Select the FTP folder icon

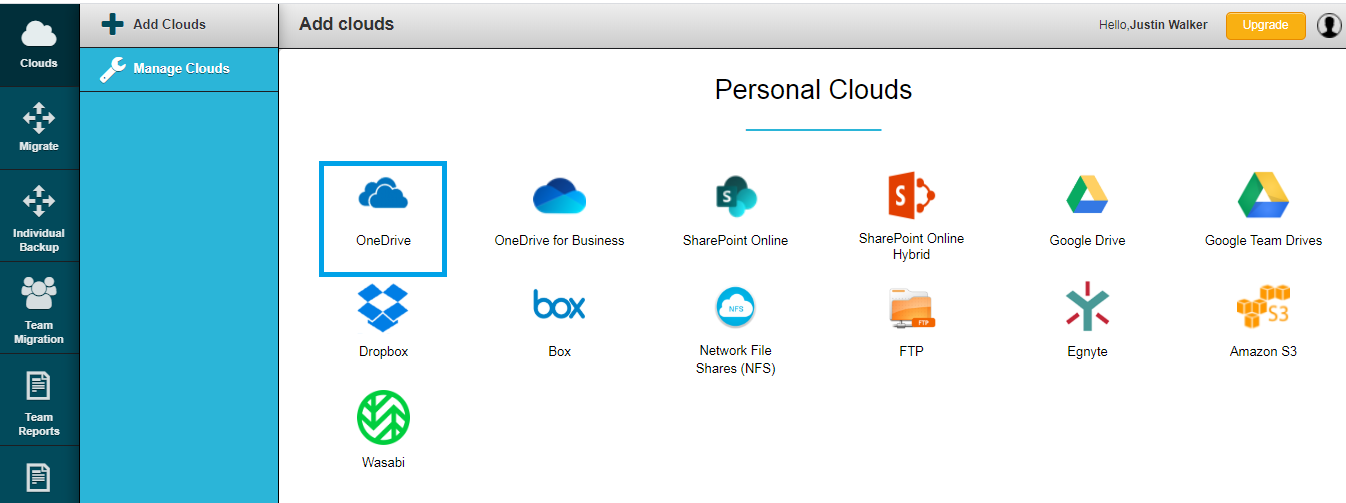click(911, 308)
